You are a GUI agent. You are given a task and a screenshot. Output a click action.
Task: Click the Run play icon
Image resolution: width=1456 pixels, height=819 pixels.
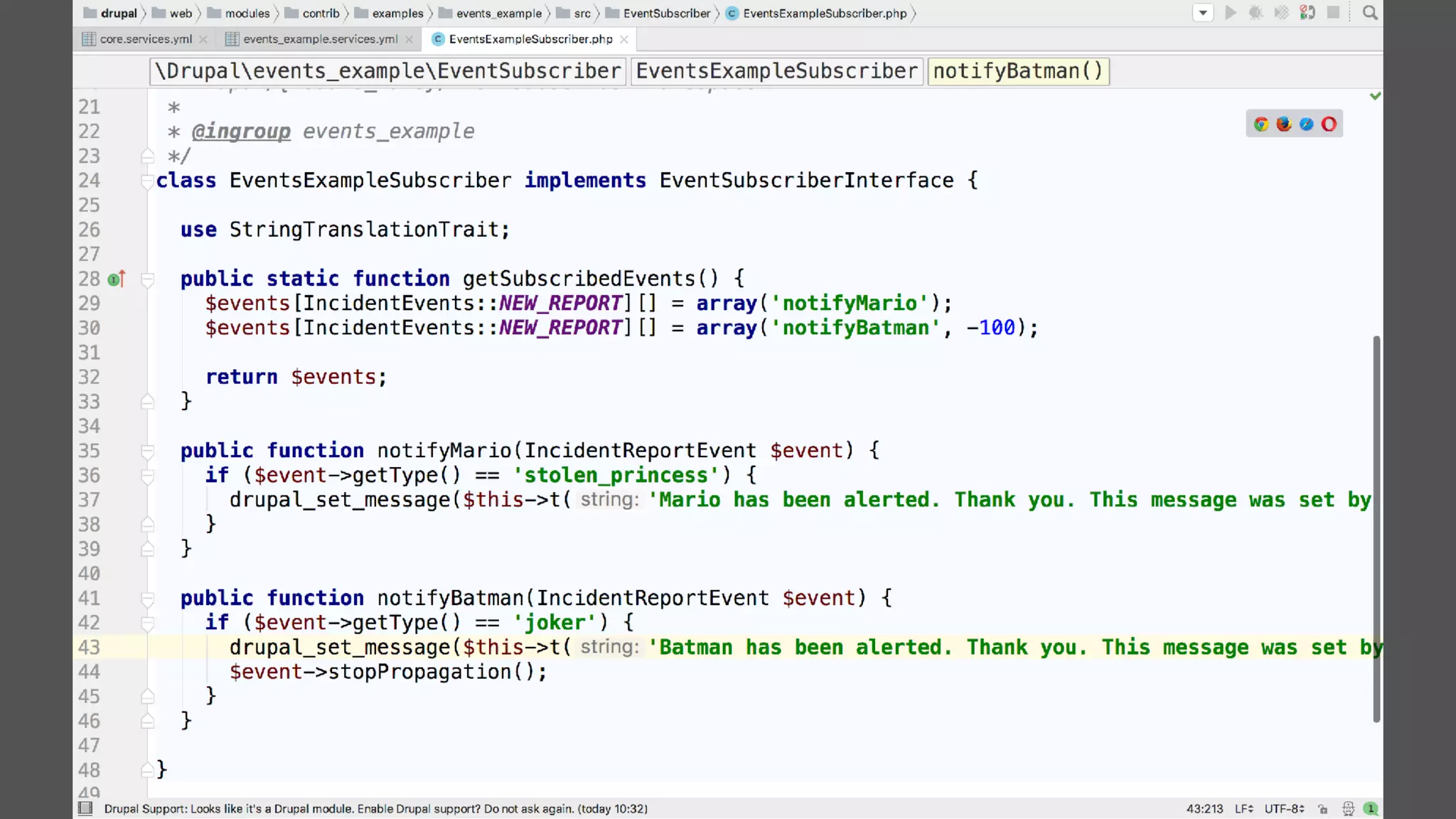click(1231, 13)
